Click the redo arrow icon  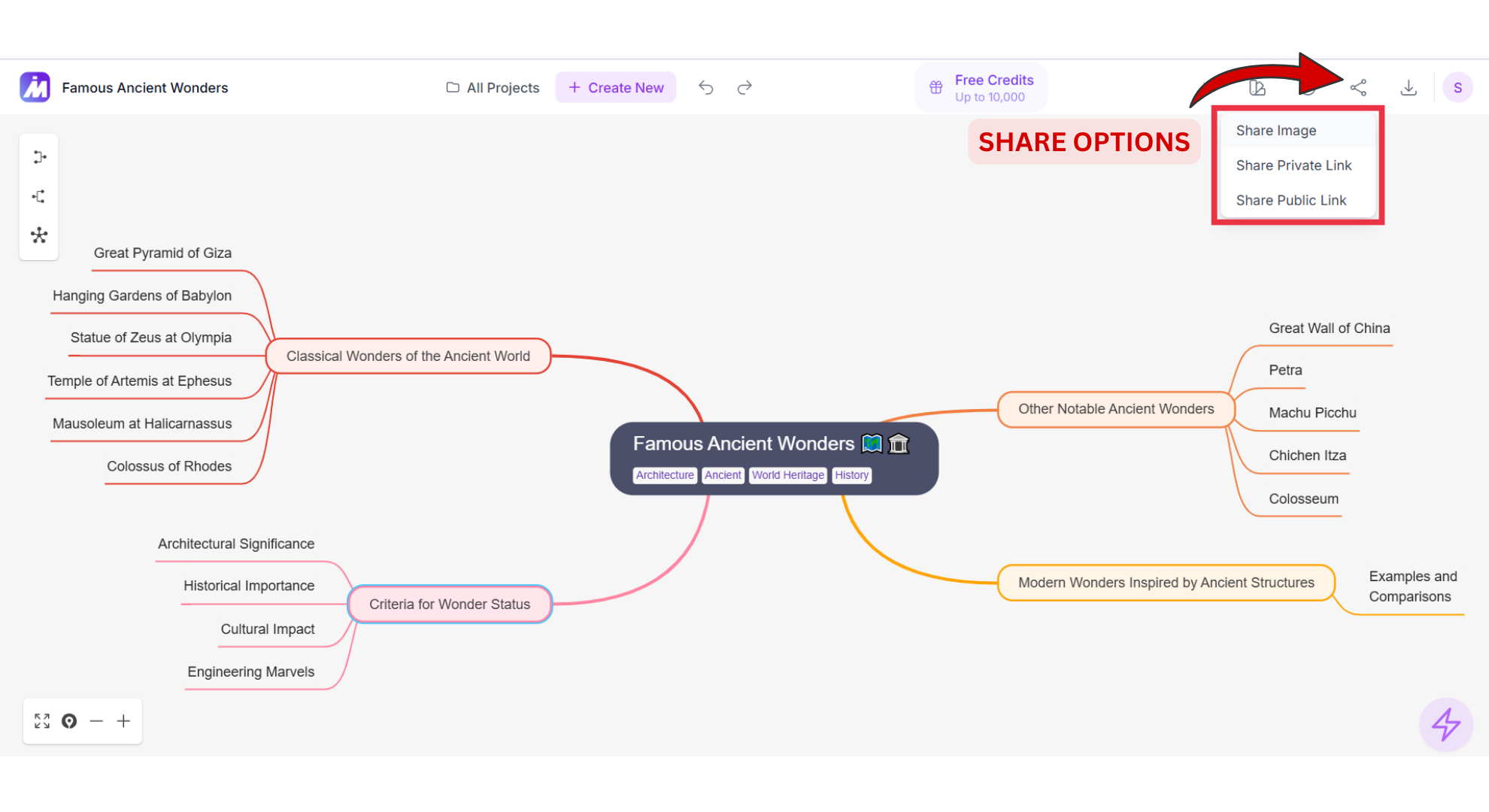point(744,87)
